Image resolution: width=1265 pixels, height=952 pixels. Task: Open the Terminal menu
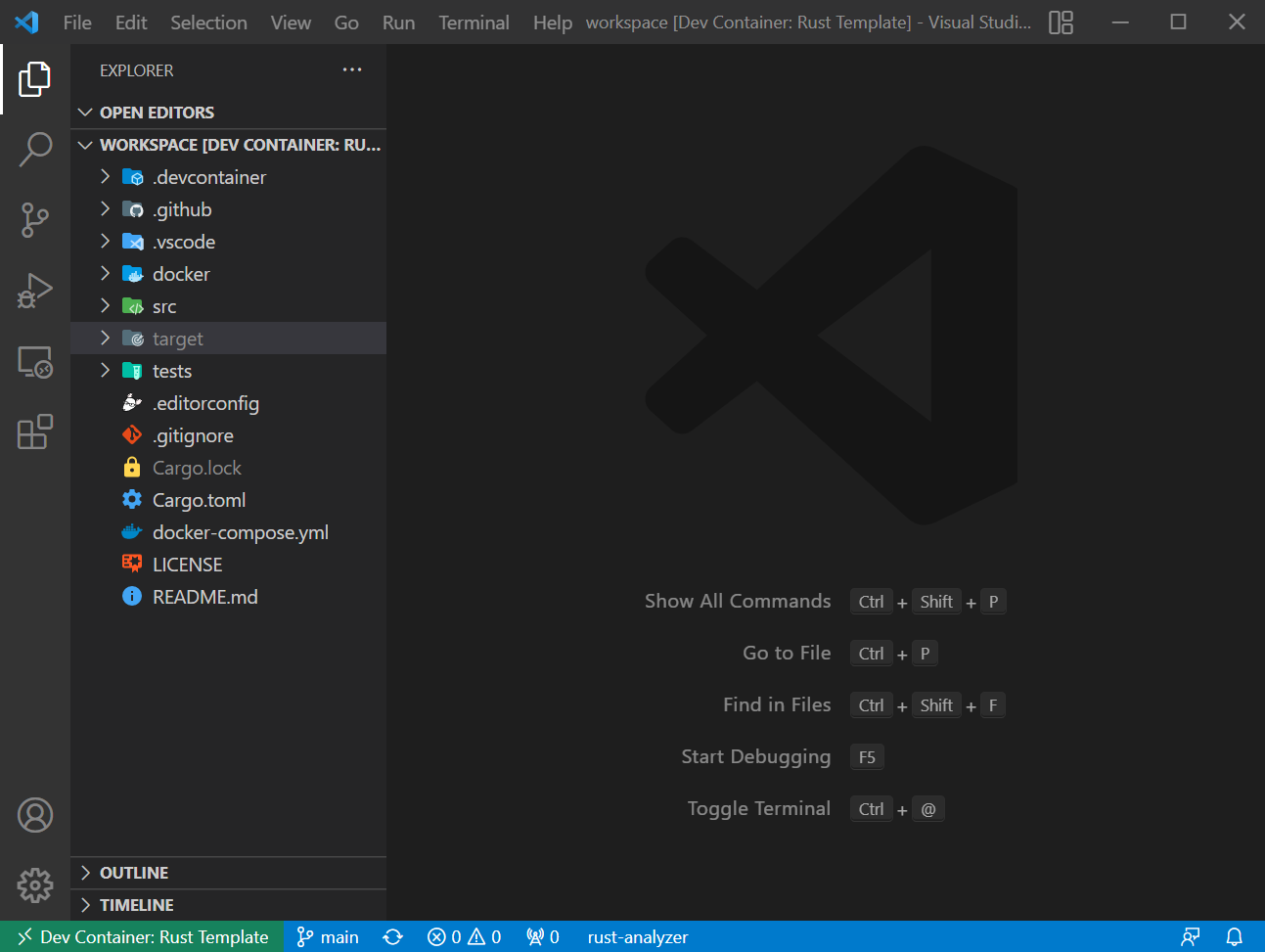tap(474, 23)
